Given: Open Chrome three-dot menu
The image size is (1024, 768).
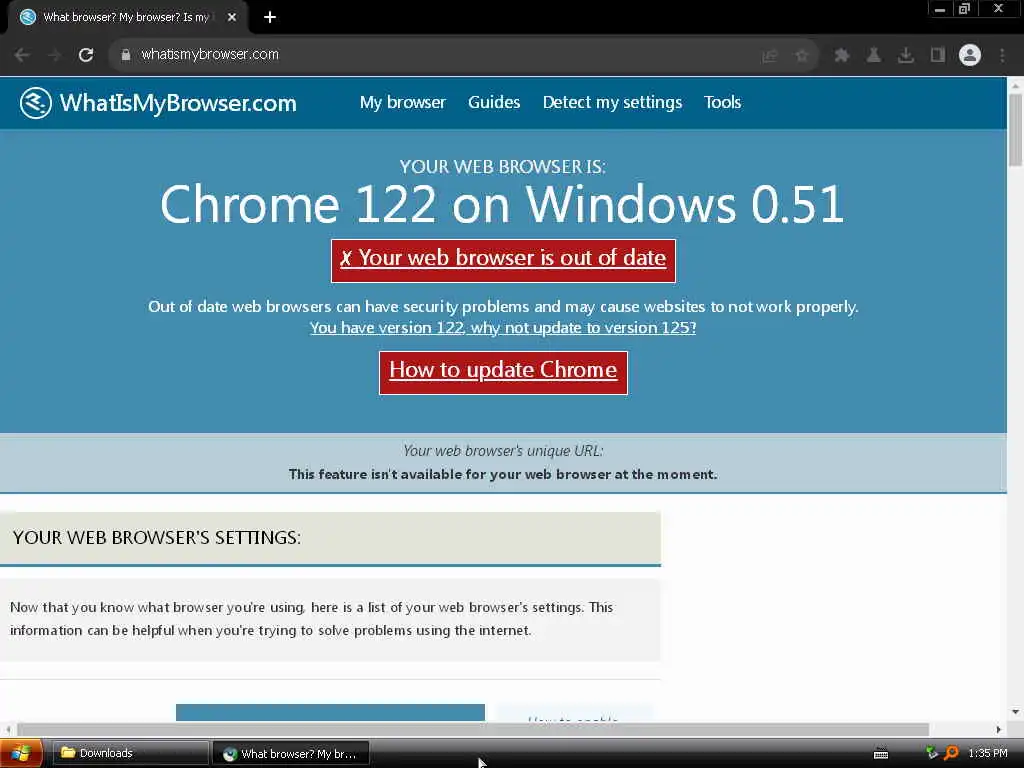Looking at the screenshot, I should 1002,56.
